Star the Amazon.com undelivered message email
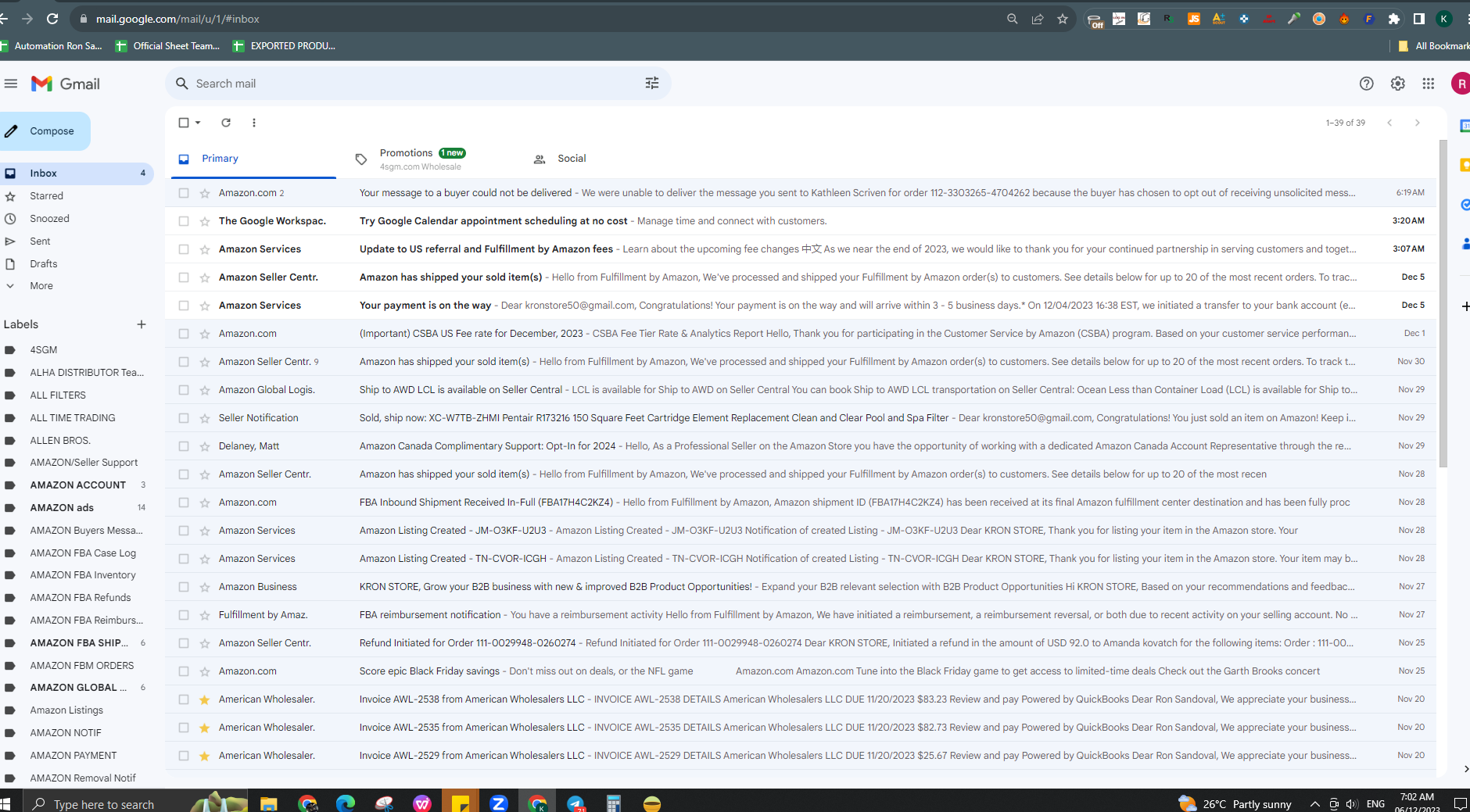 [x=205, y=193]
